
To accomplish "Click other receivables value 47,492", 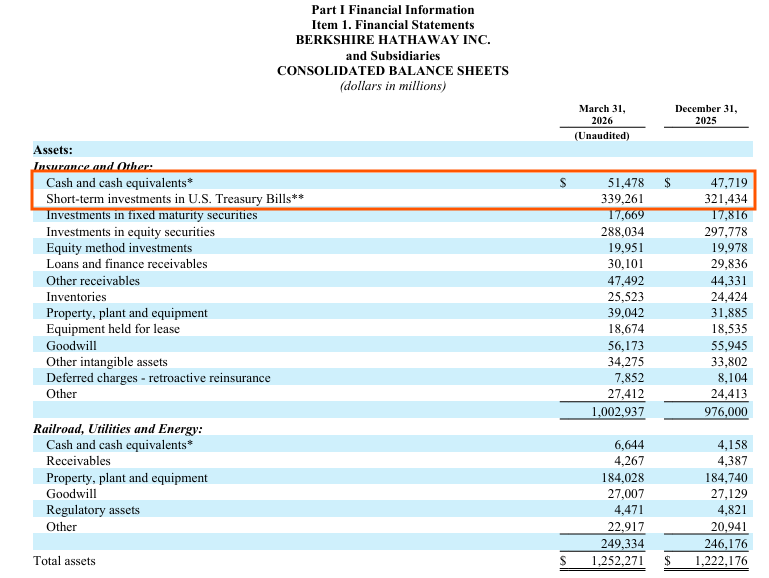I will [x=626, y=280].
